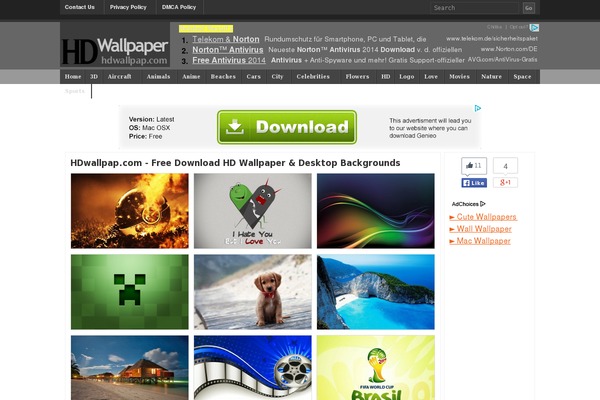Open the Cute Wallpapers sidebar link
Image resolution: width=600 pixels, height=400 pixels.
[x=483, y=217]
